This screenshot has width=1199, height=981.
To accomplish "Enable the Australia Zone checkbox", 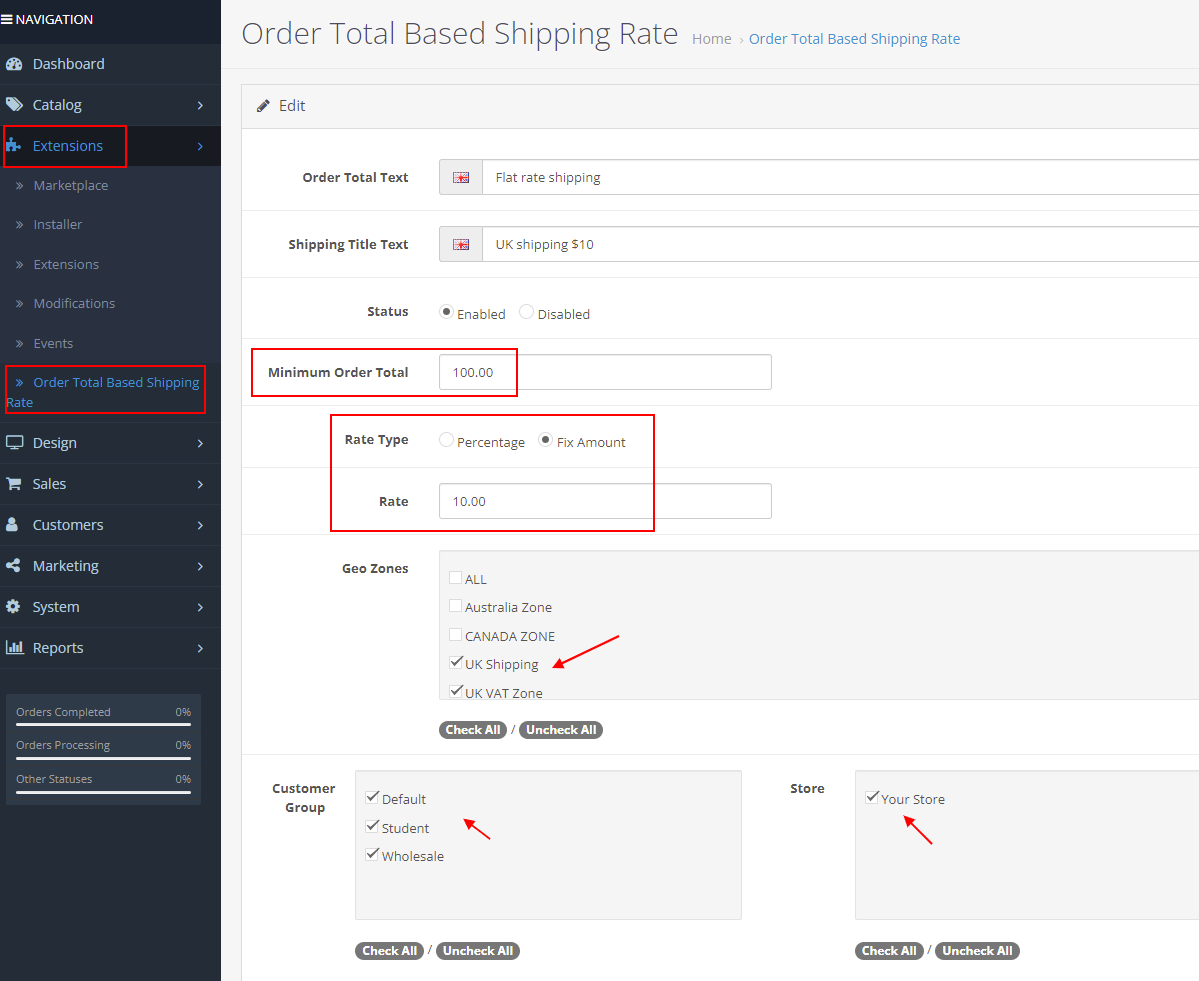I will click(x=456, y=605).
